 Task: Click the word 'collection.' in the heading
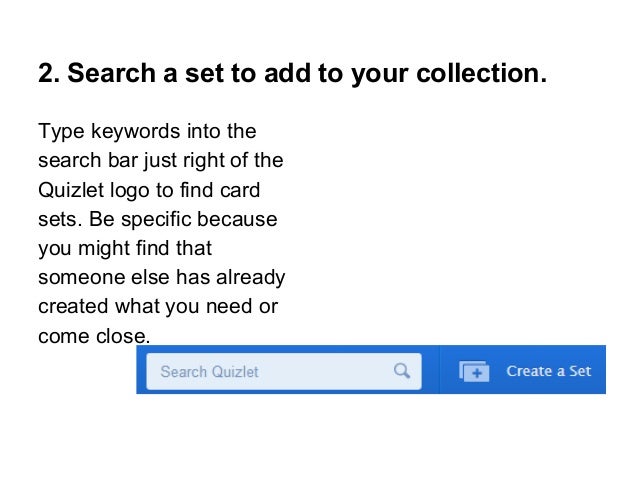tap(481, 73)
